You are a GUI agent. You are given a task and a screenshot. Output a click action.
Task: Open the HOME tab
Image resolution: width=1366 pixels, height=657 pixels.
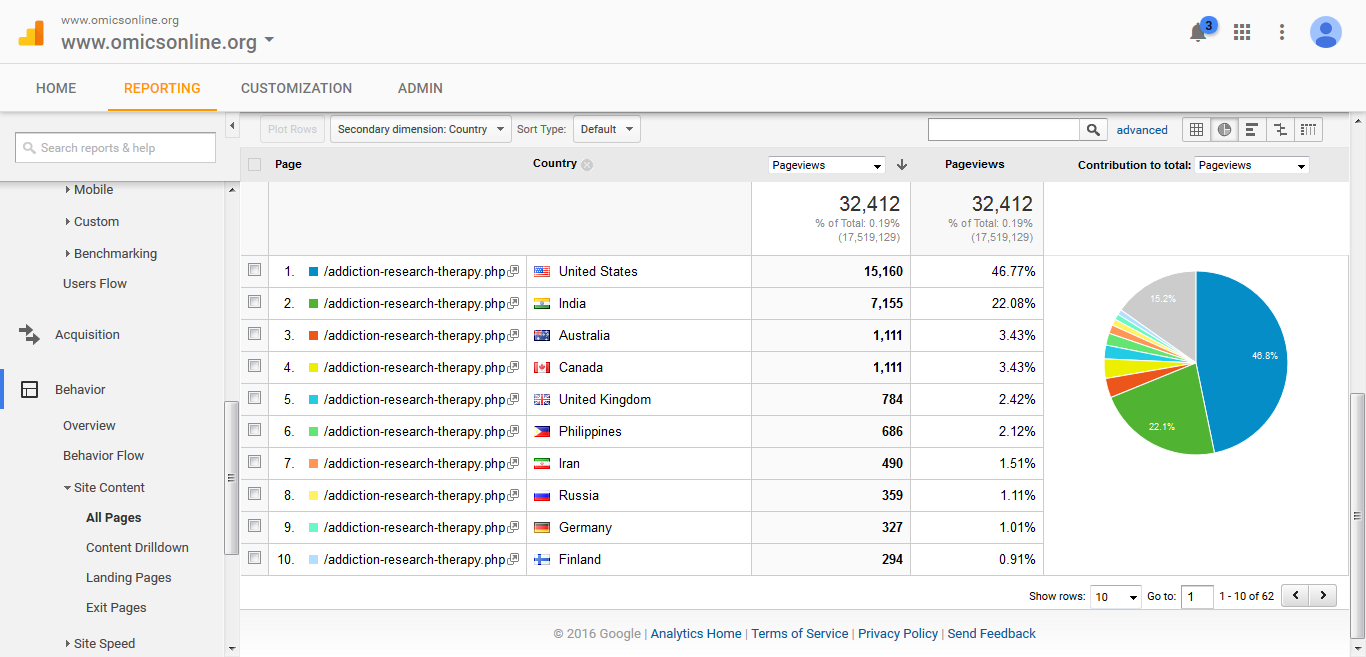pos(56,88)
